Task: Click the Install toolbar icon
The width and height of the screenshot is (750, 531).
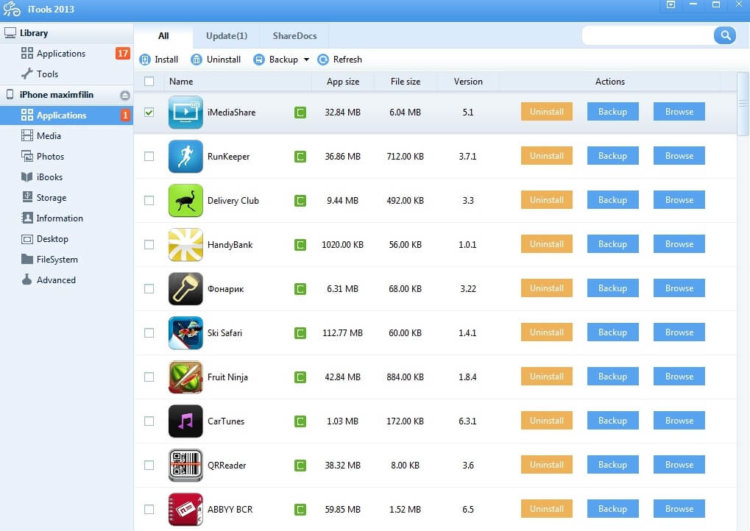Action: tap(145, 60)
